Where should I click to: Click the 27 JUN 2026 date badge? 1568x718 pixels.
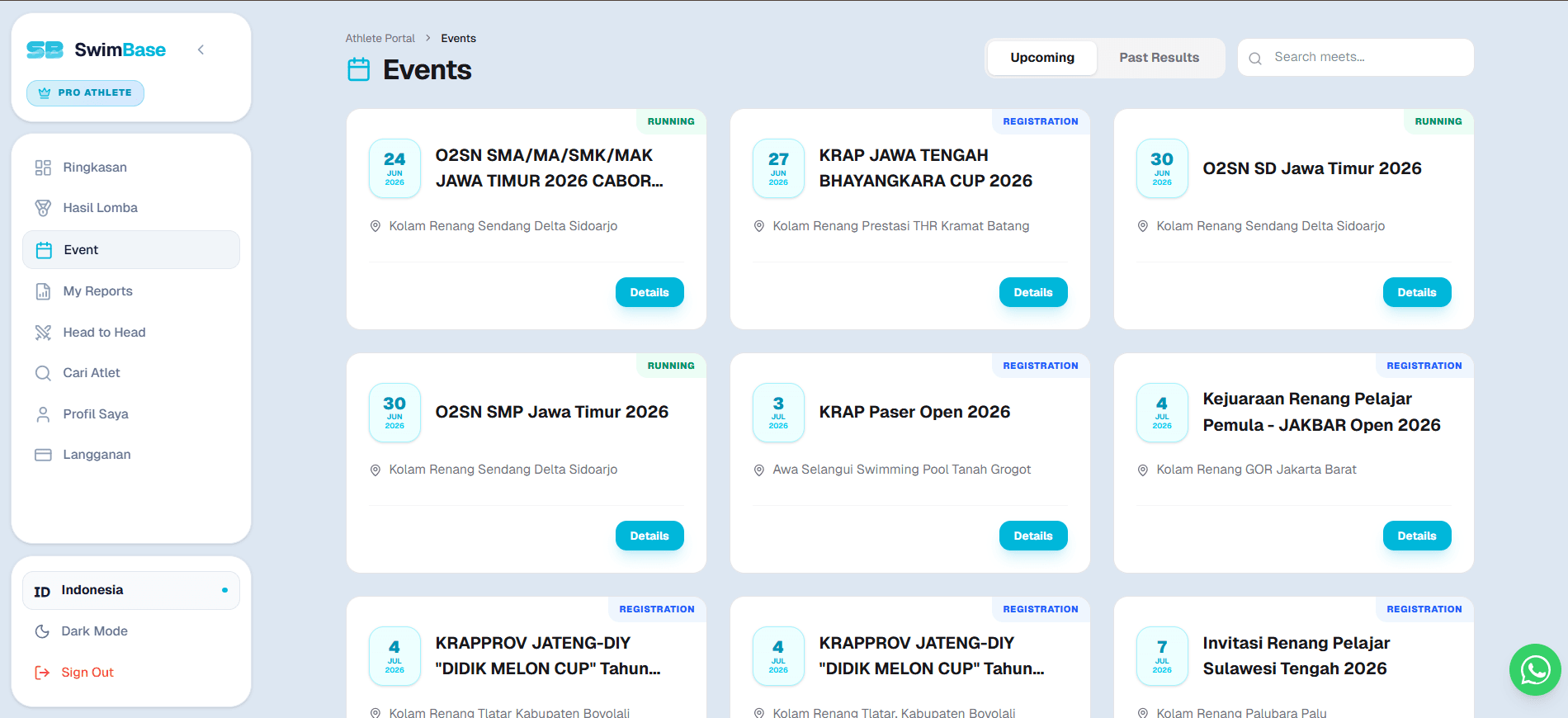778,168
